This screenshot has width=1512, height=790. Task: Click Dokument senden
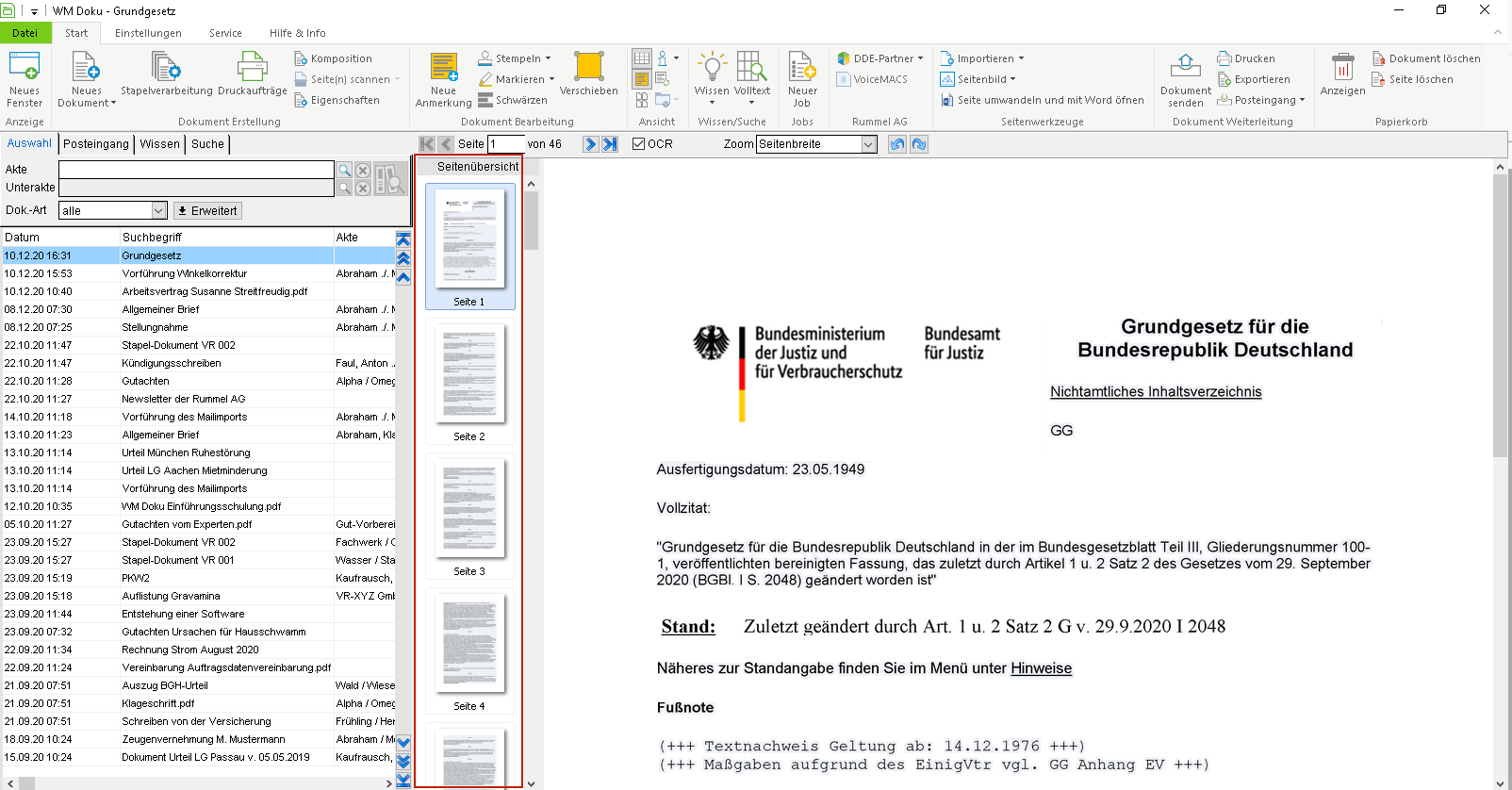(1185, 80)
